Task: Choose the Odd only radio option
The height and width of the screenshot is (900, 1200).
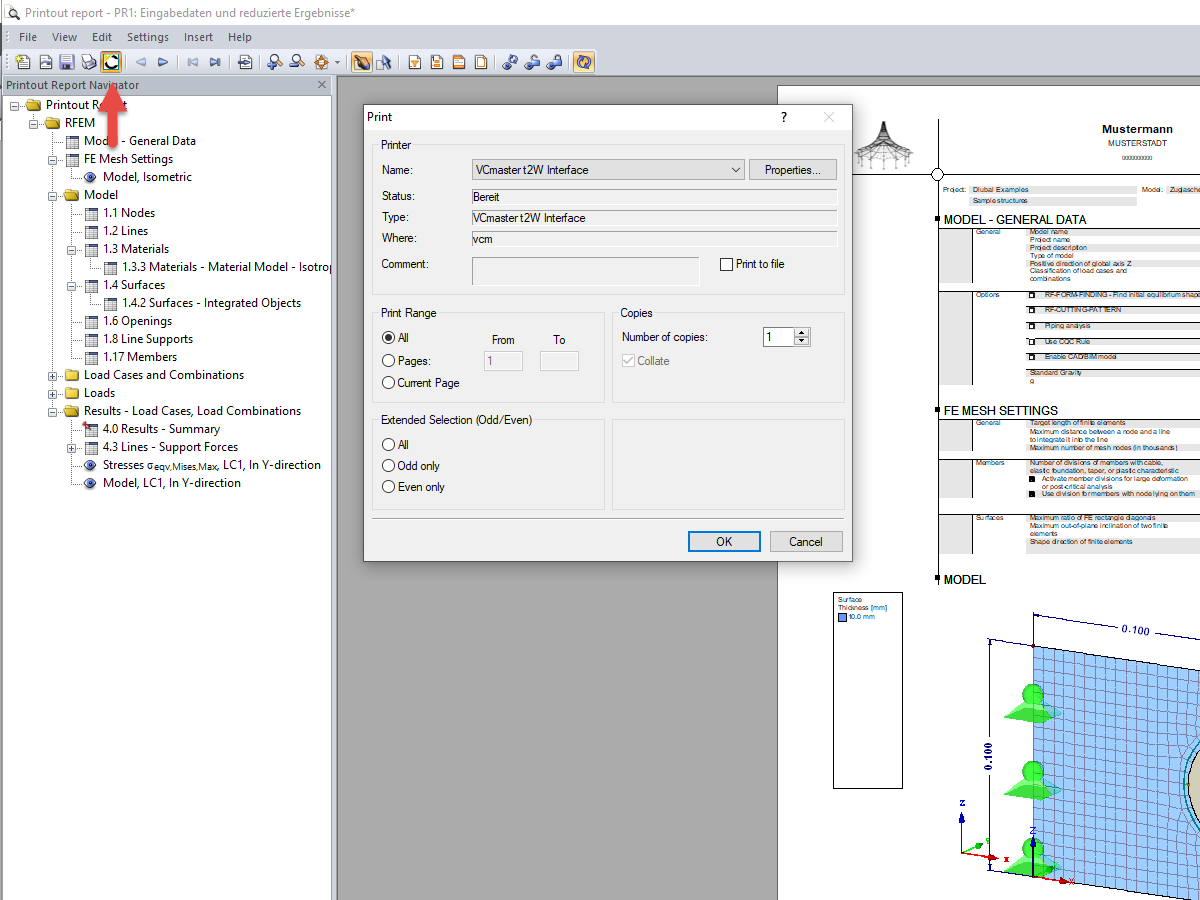Action: (389, 466)
